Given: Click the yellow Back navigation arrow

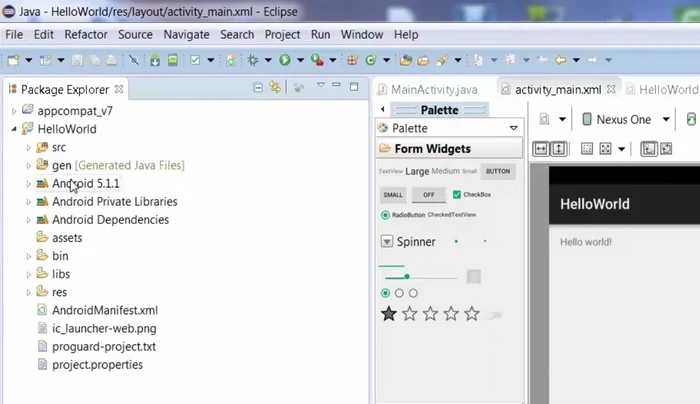Looking at the screenshot, I should click(x=560, y=60).
